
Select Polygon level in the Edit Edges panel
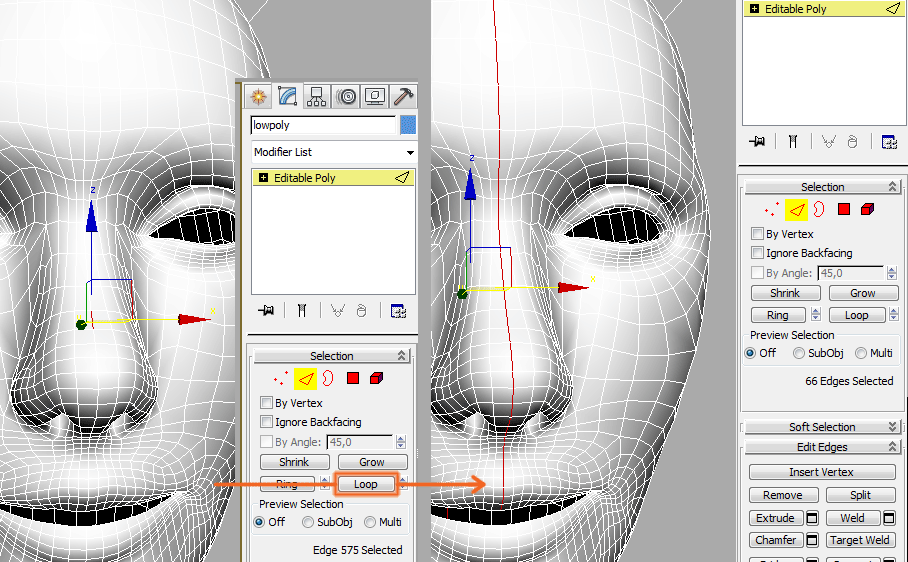[x=844, y=209]
